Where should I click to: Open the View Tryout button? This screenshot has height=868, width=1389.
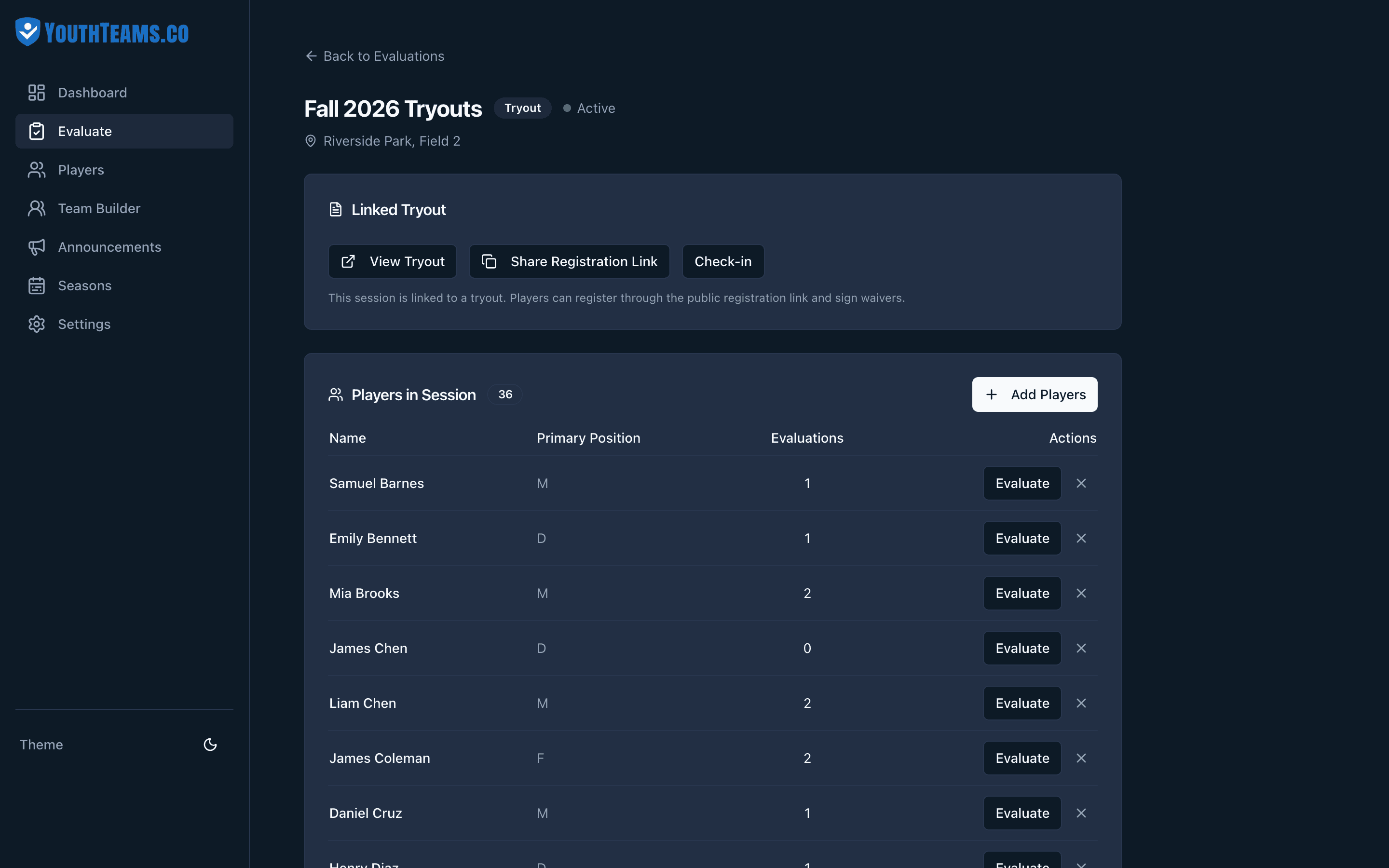pyautogui.click(x=393, y=261)
